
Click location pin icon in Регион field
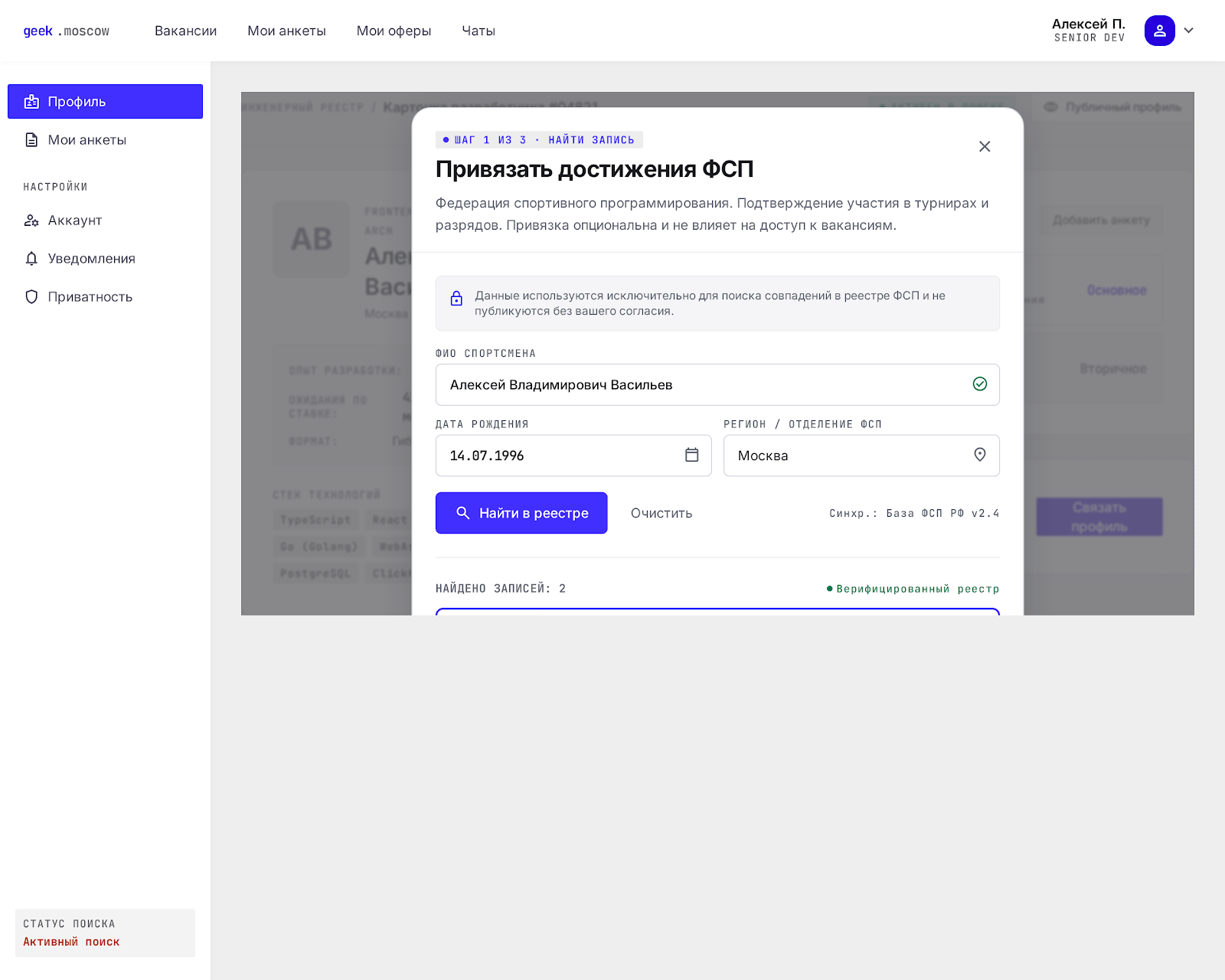[x=979, y=455]
